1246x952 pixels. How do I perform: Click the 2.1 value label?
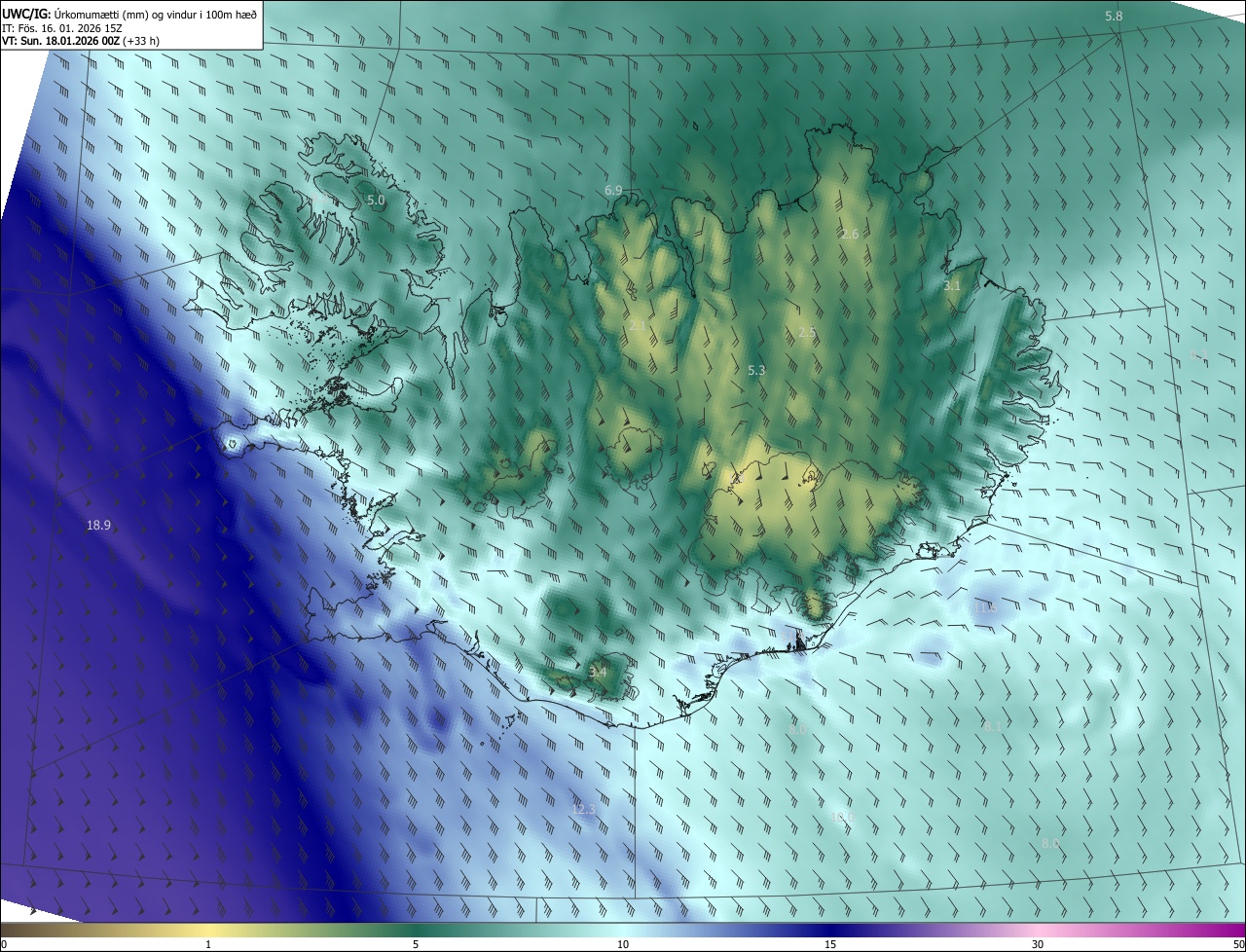click(x=638, y=325)
